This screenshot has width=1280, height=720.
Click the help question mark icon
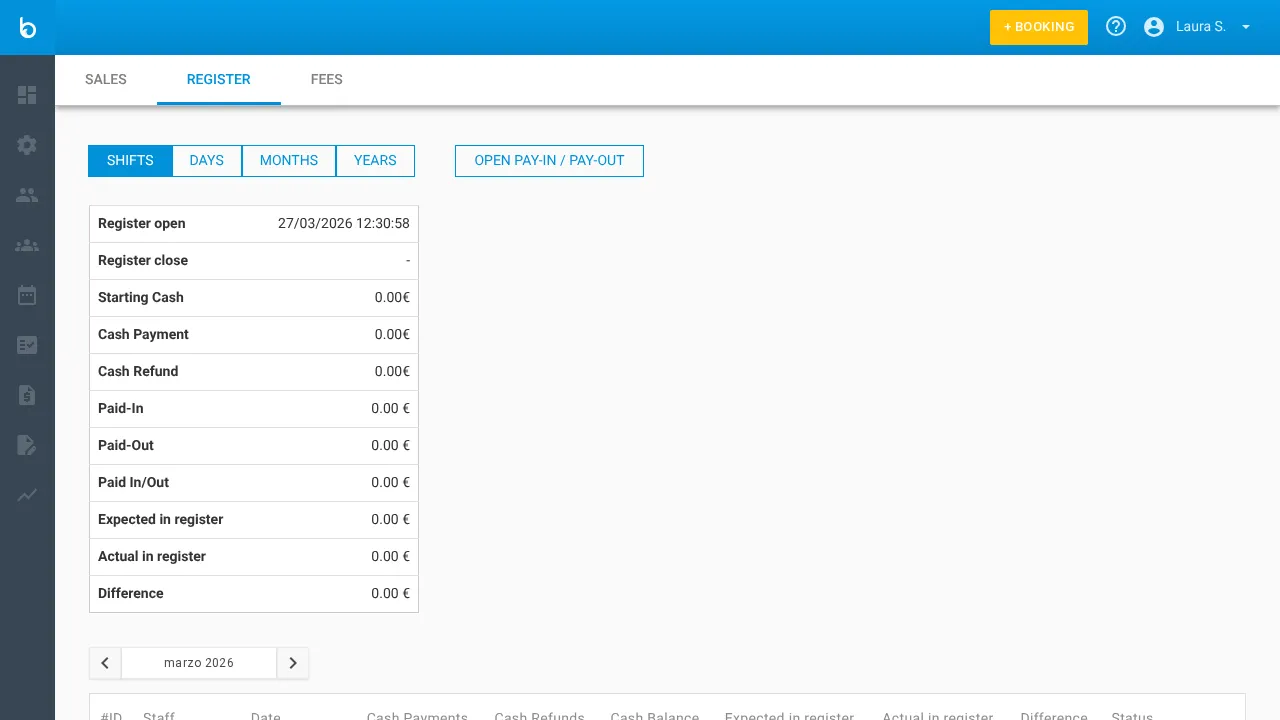pyautogui.click(x=1116, y=27)
